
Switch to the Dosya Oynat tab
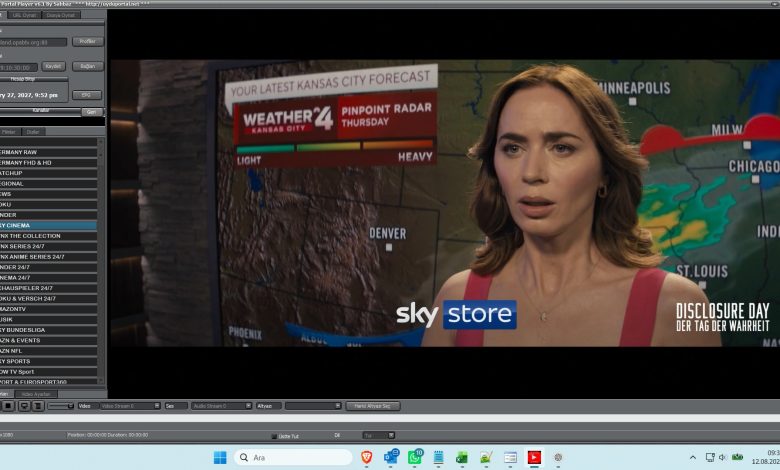(61, 15)
